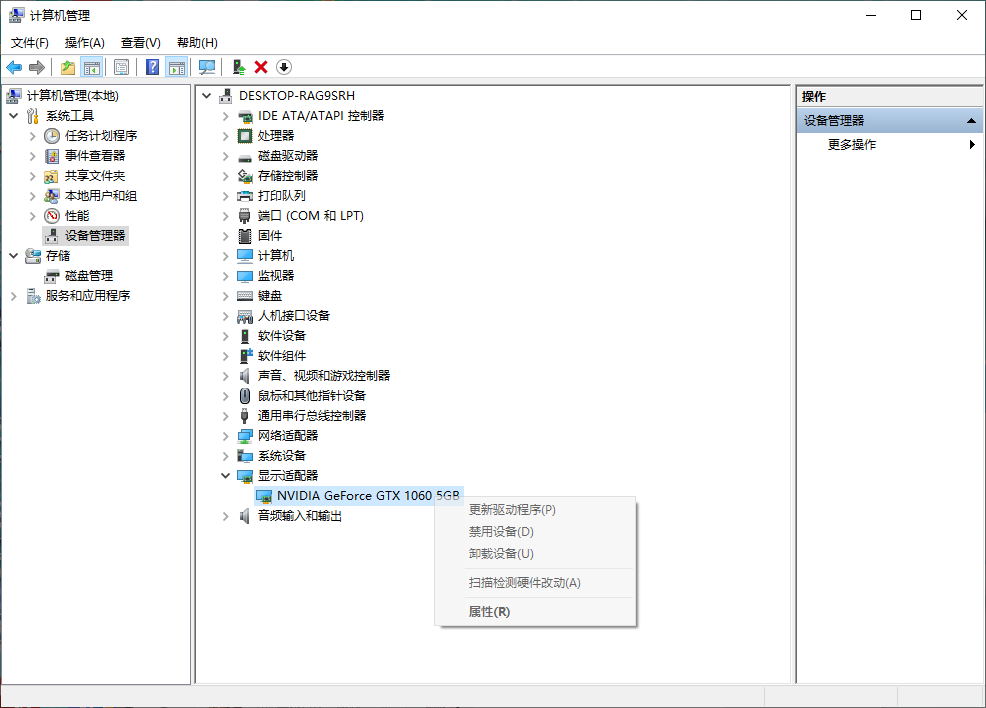986x708 pixels.
Task: Click the scan for hardware changes icon
Action: tap(207, 67)
